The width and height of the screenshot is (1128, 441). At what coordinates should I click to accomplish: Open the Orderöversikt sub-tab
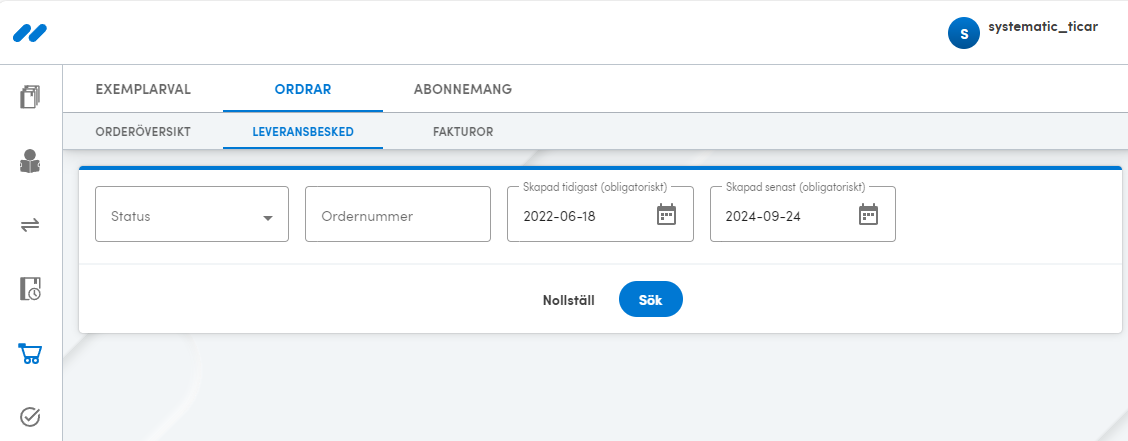pyautogui.click(x=143, y=132)
